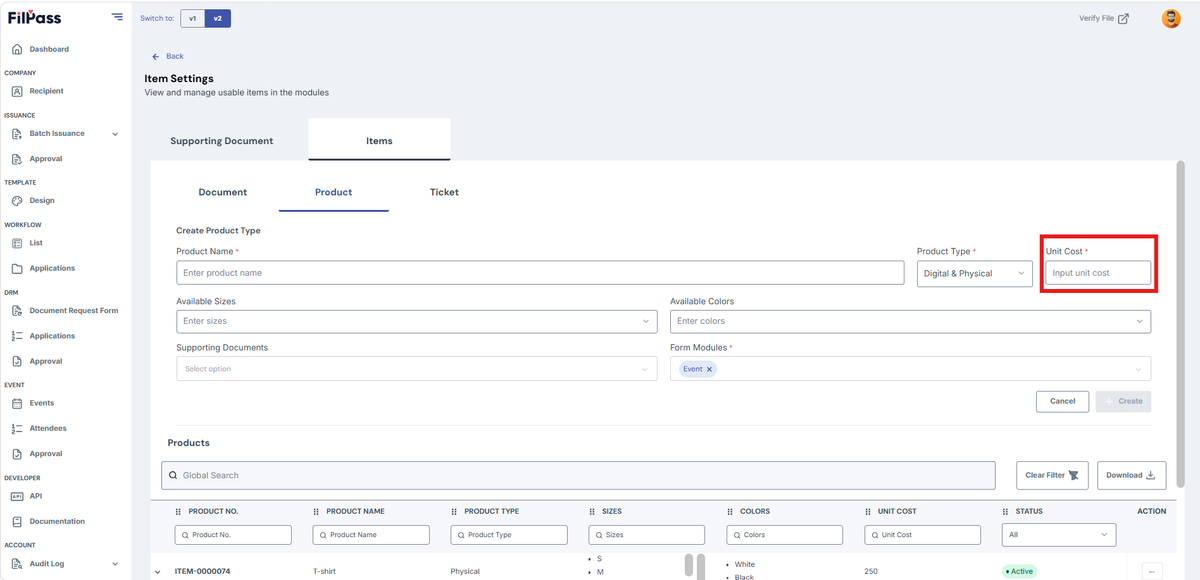Open the Available Sizes dropdown
The width and height of the screenshot is (1200, 580).
coord(417,321)
